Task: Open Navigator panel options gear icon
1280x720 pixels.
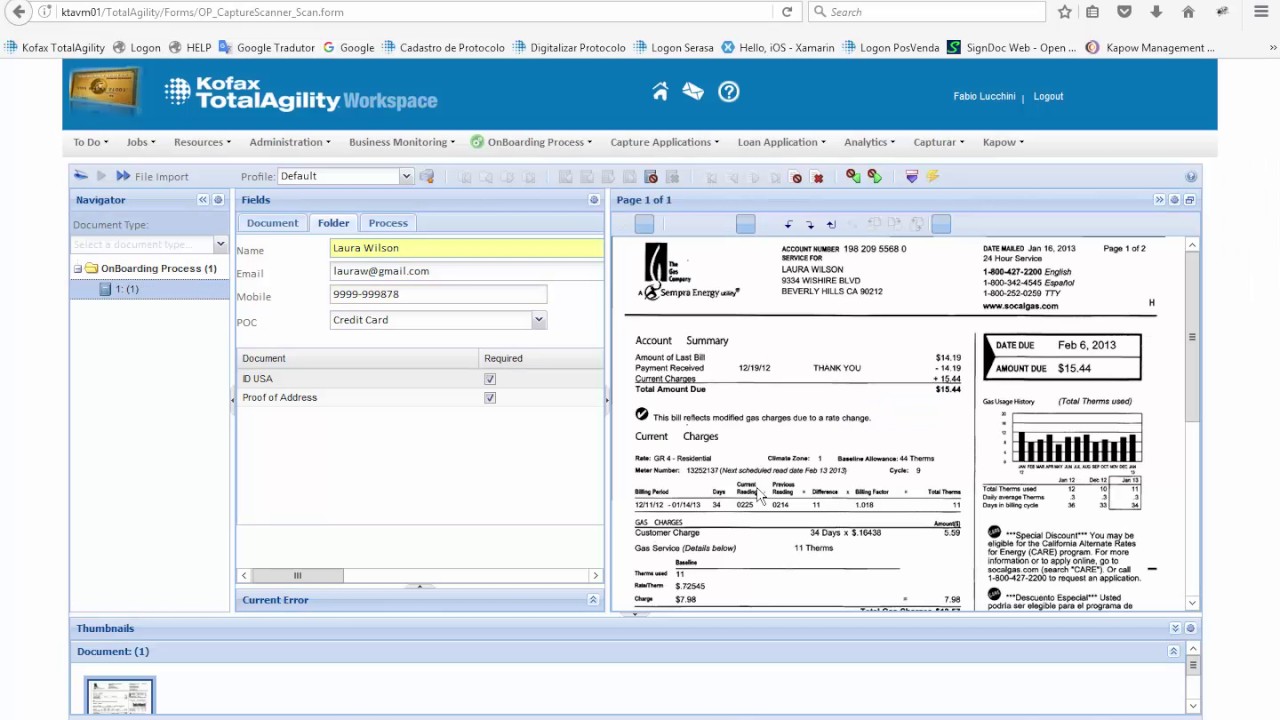Action: coord(218,200)
